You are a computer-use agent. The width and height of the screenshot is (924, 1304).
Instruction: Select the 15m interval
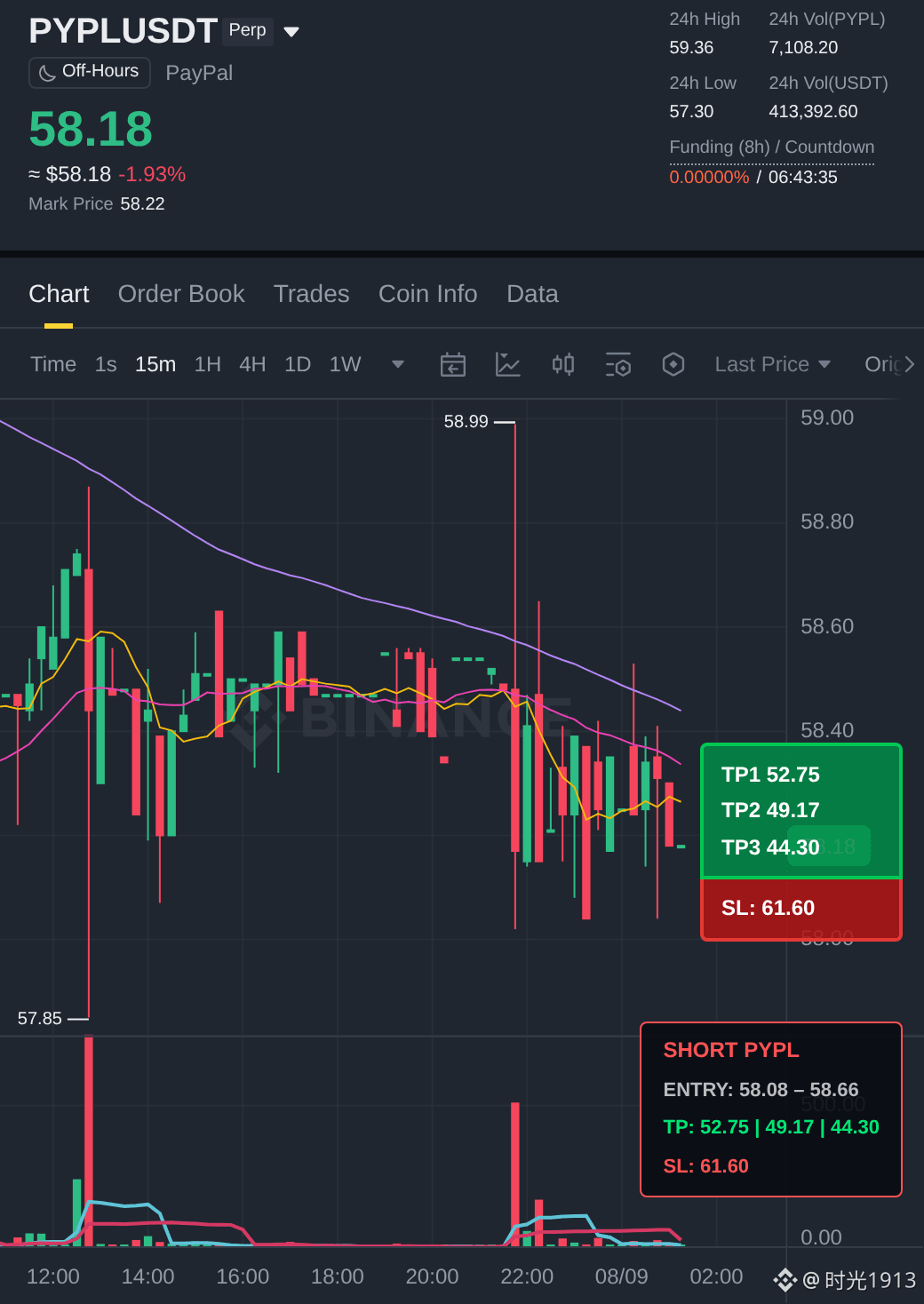(155, 364)
